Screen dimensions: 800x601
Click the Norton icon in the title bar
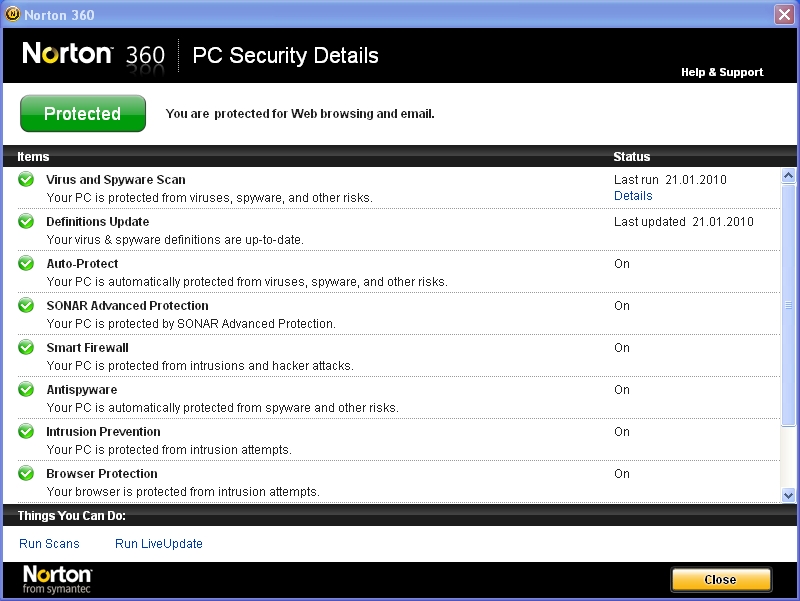click(12, 13)
